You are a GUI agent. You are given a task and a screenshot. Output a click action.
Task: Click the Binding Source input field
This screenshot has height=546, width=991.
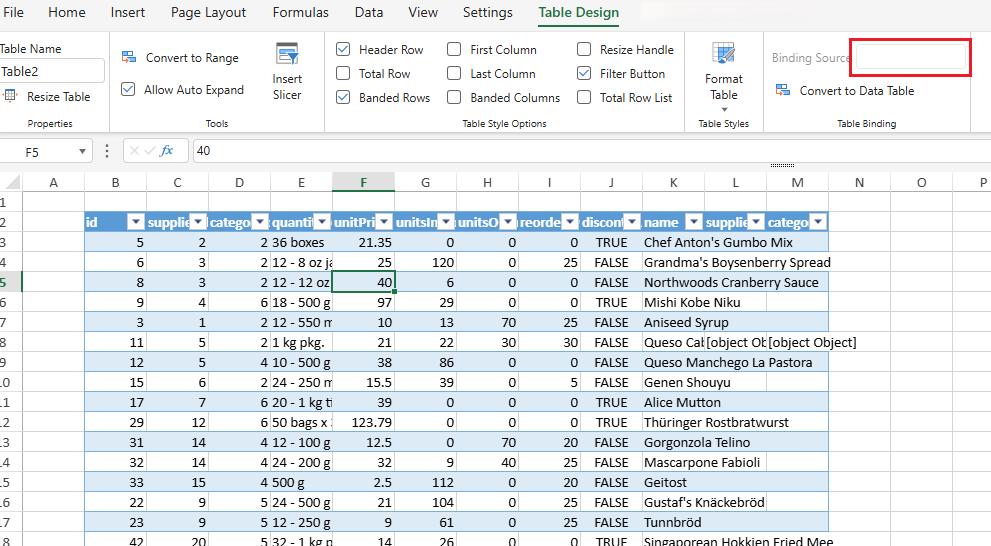911,58
